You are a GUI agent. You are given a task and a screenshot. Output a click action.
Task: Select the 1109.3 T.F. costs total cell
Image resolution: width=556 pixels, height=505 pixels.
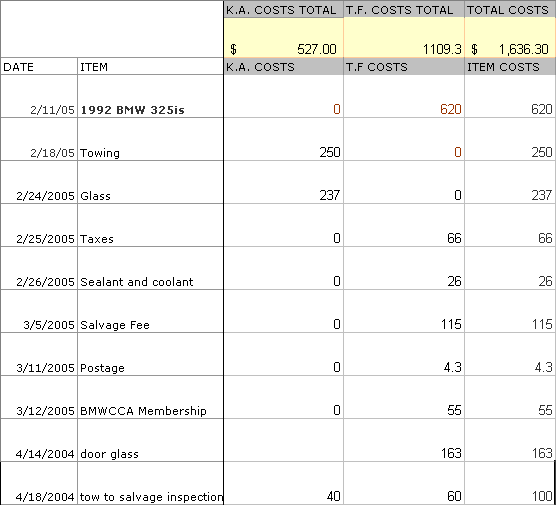pyautogui.click(x=404, y=38)
